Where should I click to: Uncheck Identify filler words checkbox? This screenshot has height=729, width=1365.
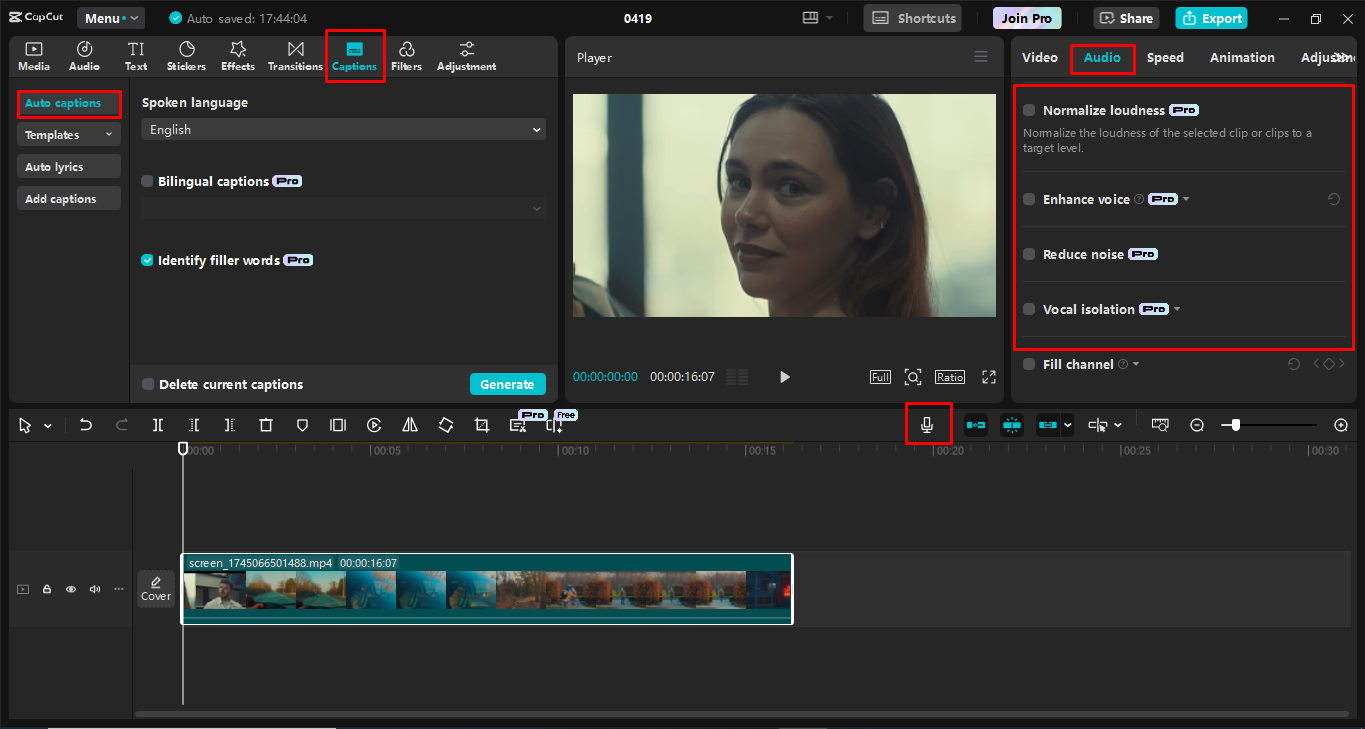148,260
